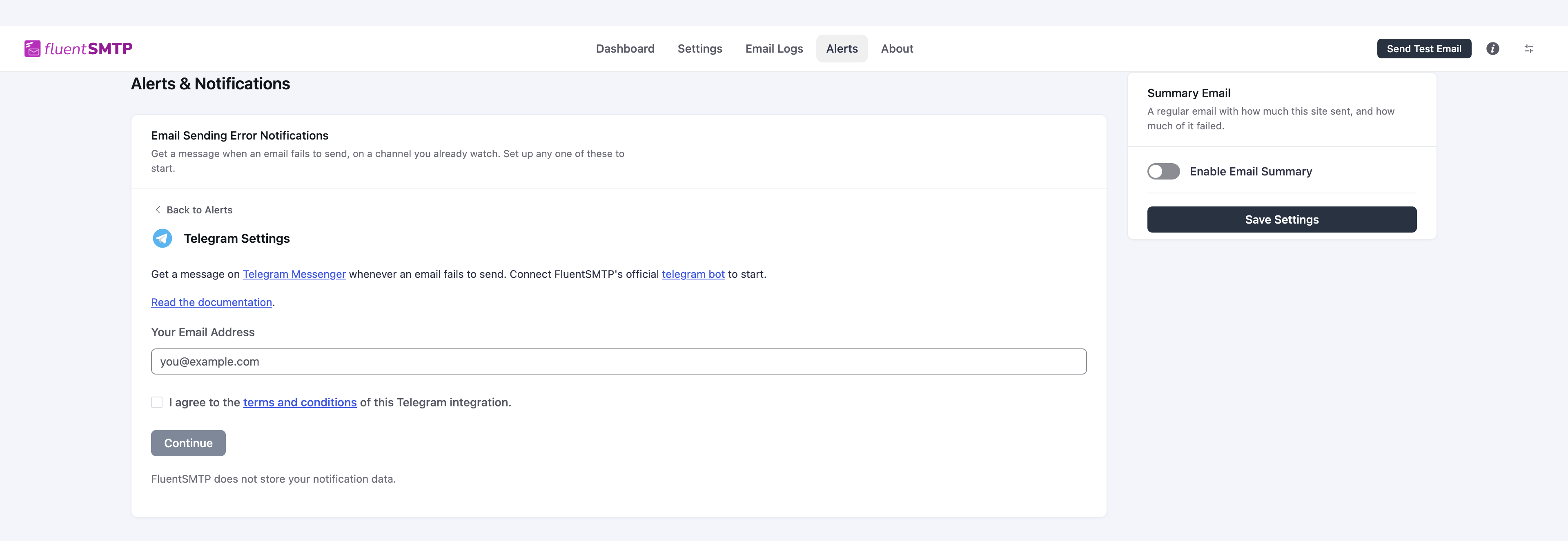Viewport: 1568px width, 541px height.
Task: Switch to Email Logs tab
Action: [x=774, y=49]
